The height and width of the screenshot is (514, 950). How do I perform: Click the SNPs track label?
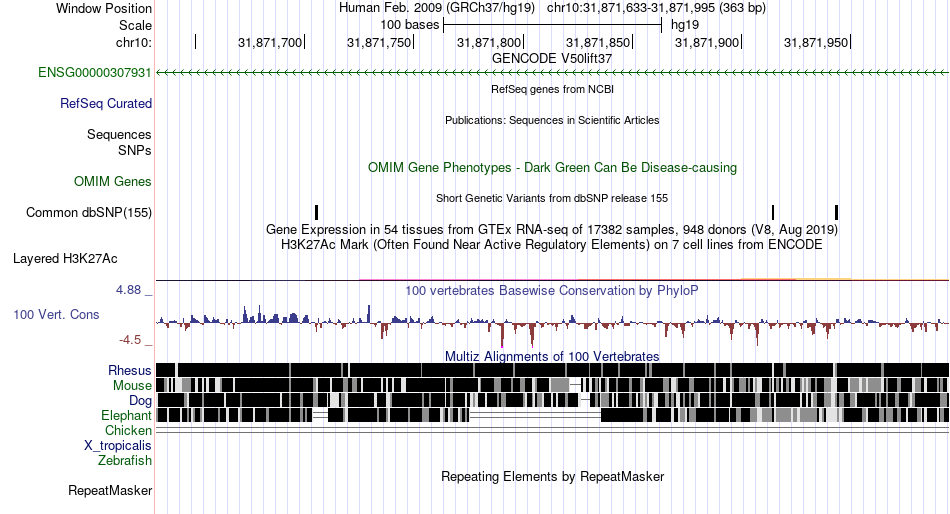pos(135,150)
